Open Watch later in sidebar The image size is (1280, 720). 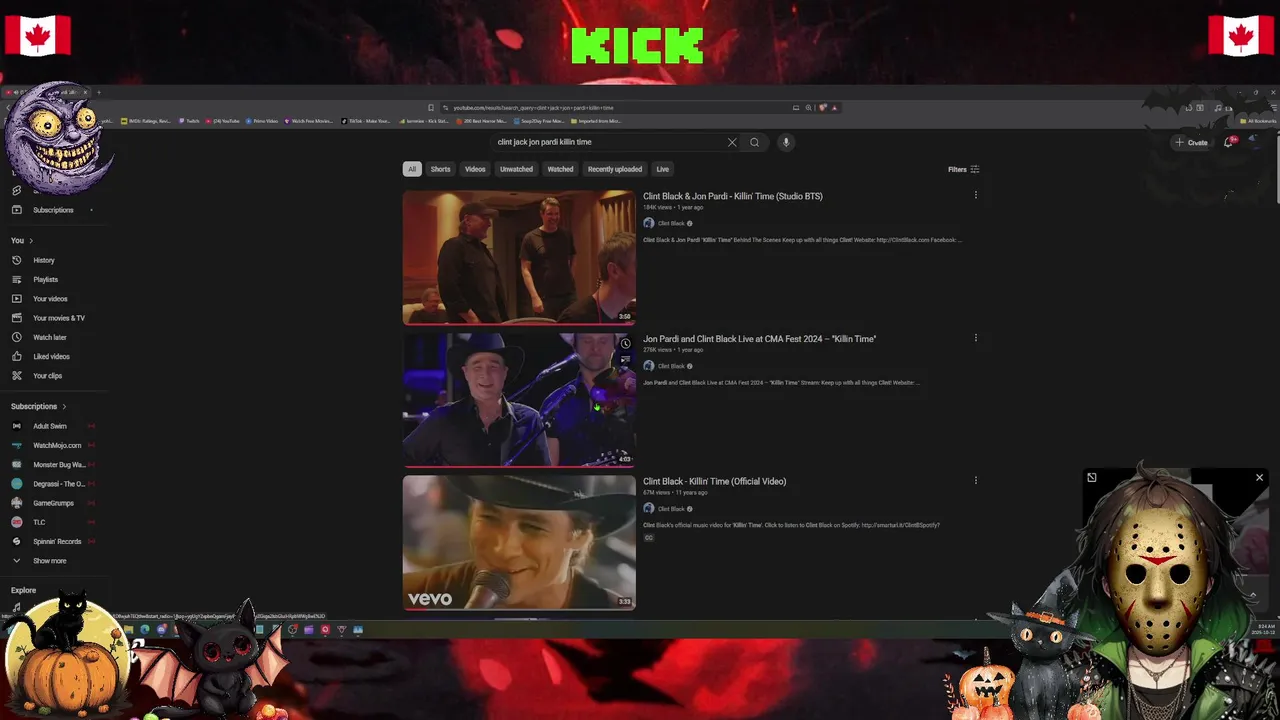pyautogui.click(x=49, y=337)
